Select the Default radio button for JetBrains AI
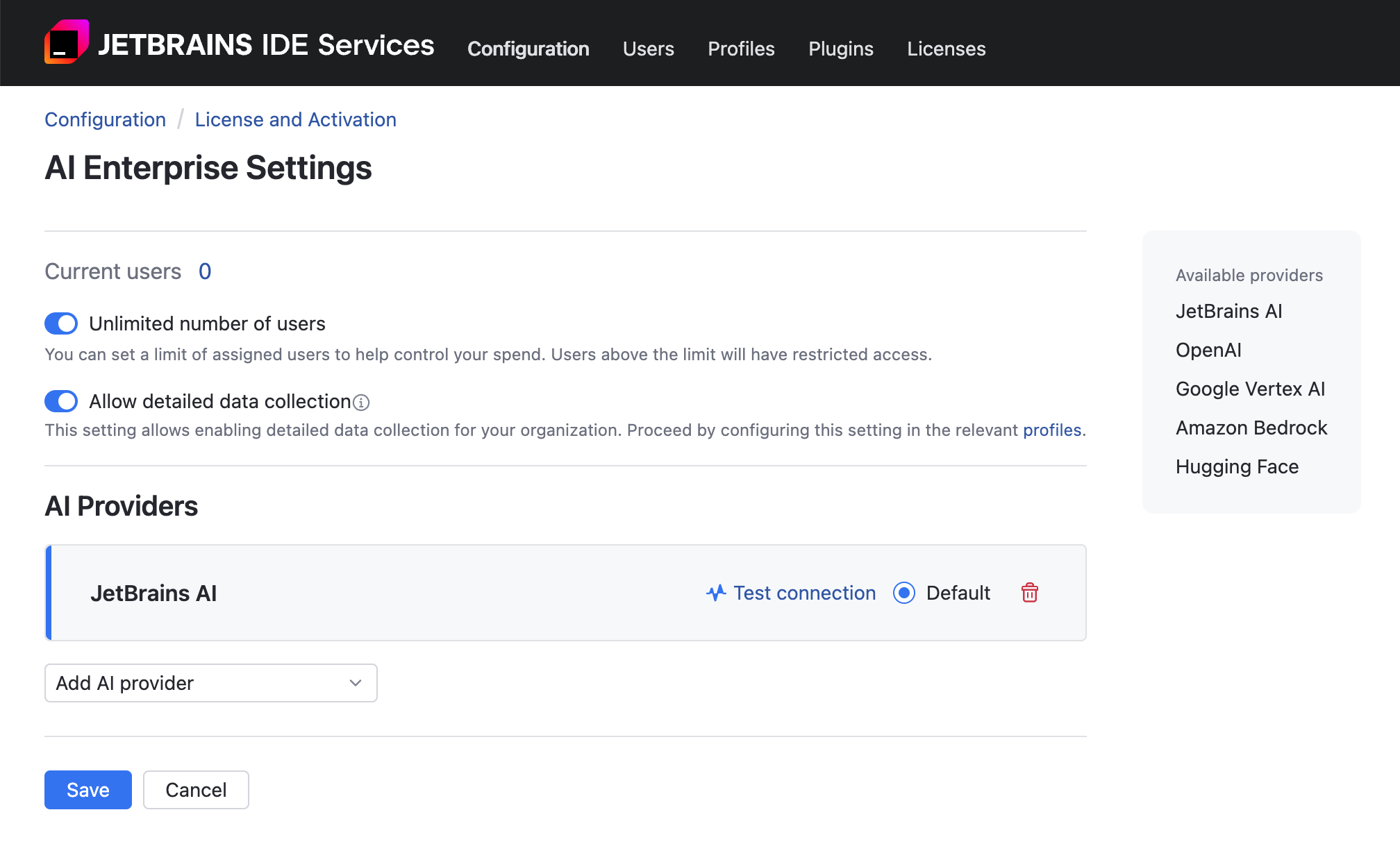 (x=903, y=593)
